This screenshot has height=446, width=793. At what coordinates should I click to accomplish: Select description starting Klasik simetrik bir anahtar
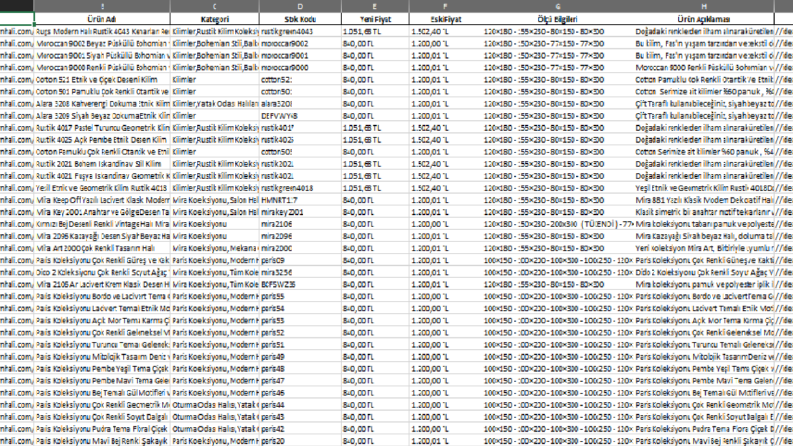point(703,212)
